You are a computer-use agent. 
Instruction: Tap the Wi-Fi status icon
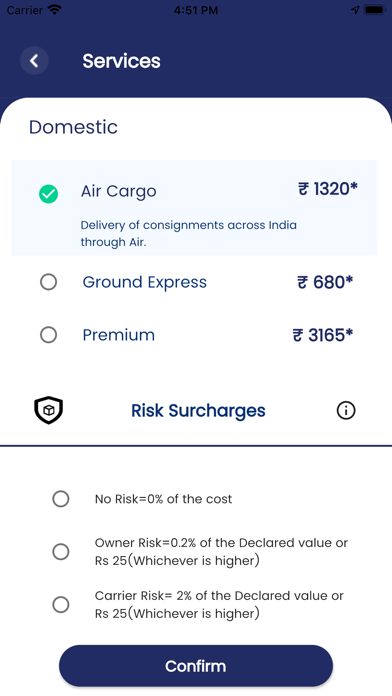point(55,10)
